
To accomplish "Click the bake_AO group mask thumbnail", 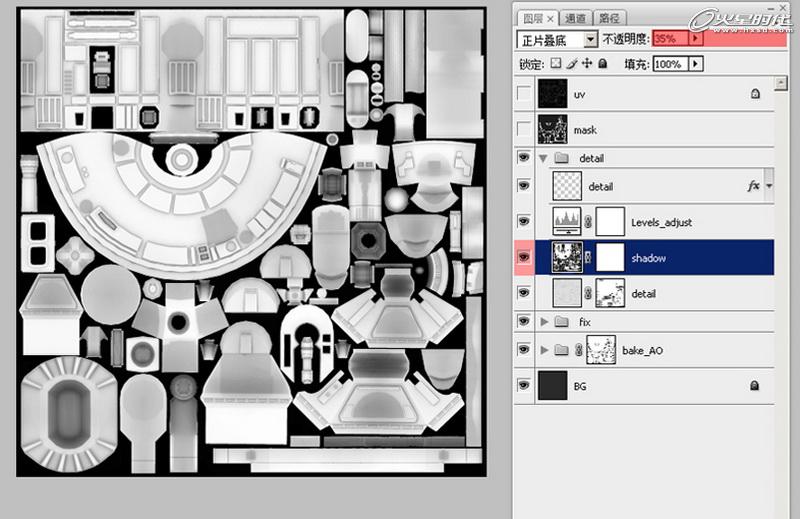I will (601, 350).
